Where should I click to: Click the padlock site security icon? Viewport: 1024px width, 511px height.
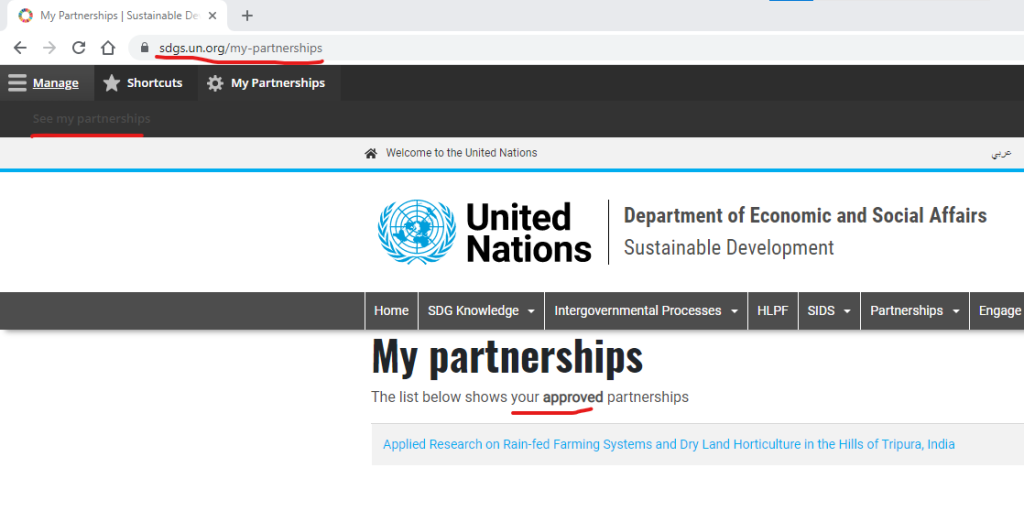[x=144, y=48]
